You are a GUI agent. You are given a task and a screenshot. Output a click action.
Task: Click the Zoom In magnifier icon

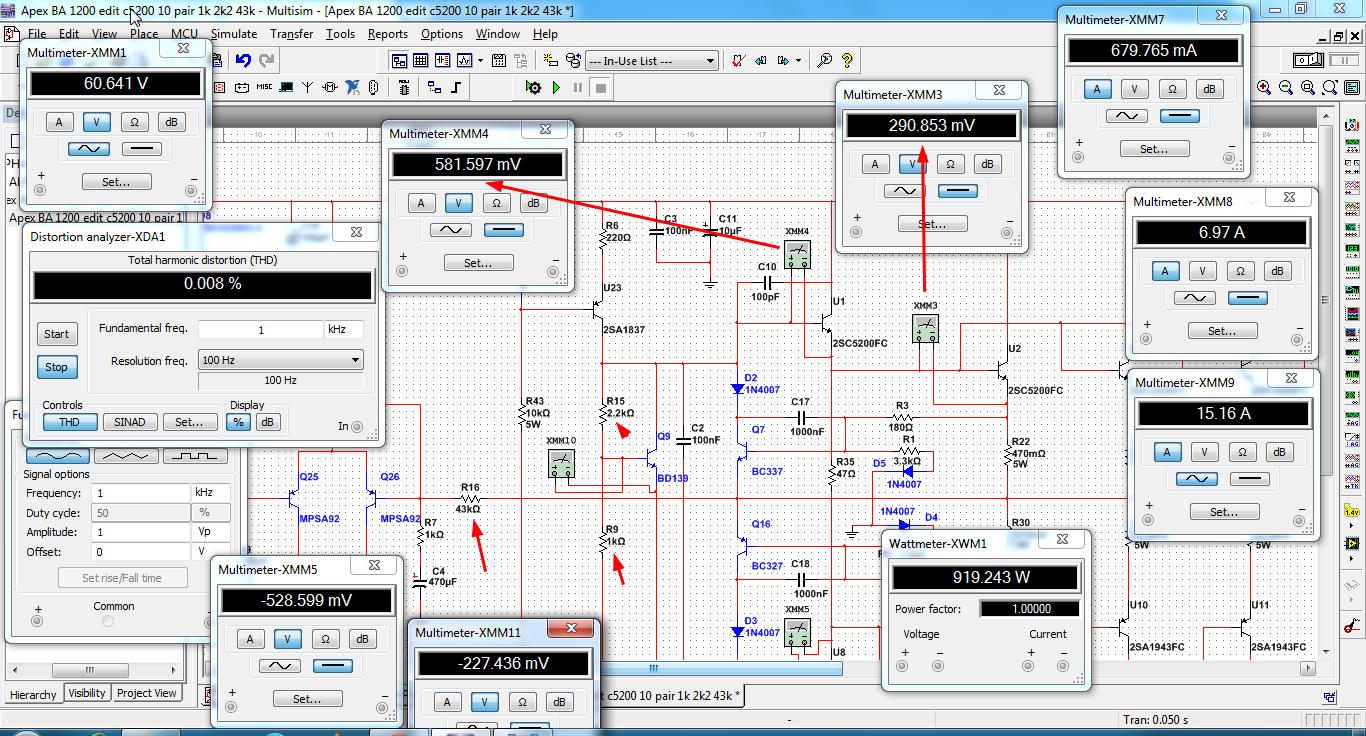tap(1264, 88)
